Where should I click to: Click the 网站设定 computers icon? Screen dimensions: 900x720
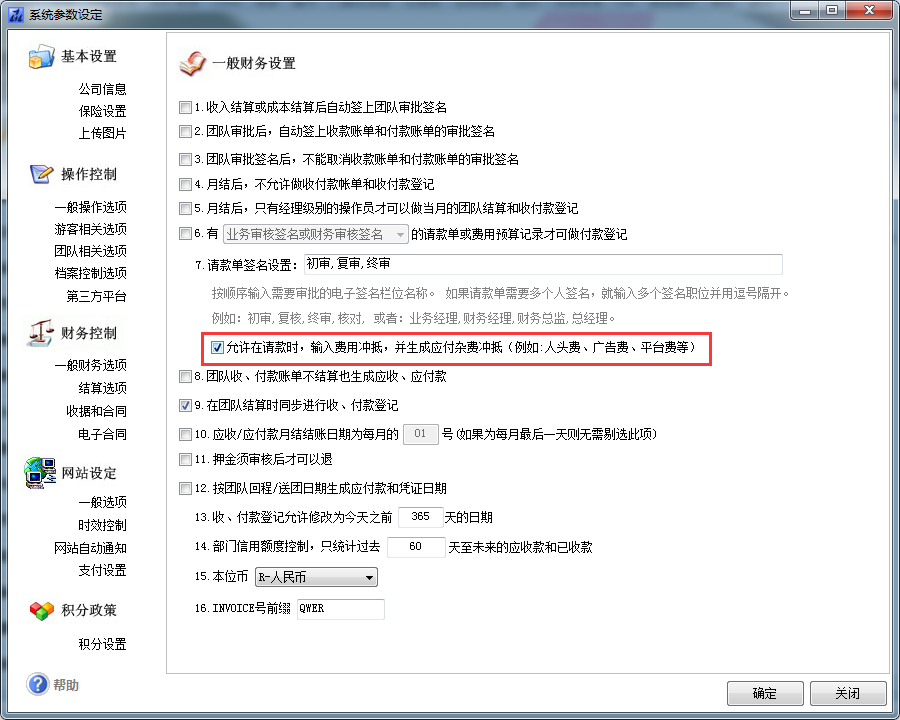point(40,473)
